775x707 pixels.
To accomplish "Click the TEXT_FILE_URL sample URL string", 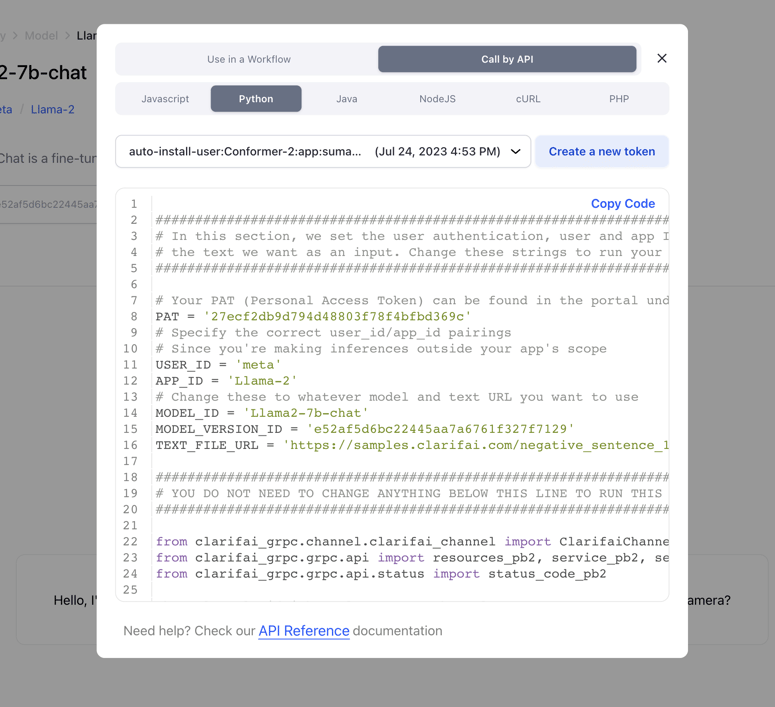I will tap(476, 445).
